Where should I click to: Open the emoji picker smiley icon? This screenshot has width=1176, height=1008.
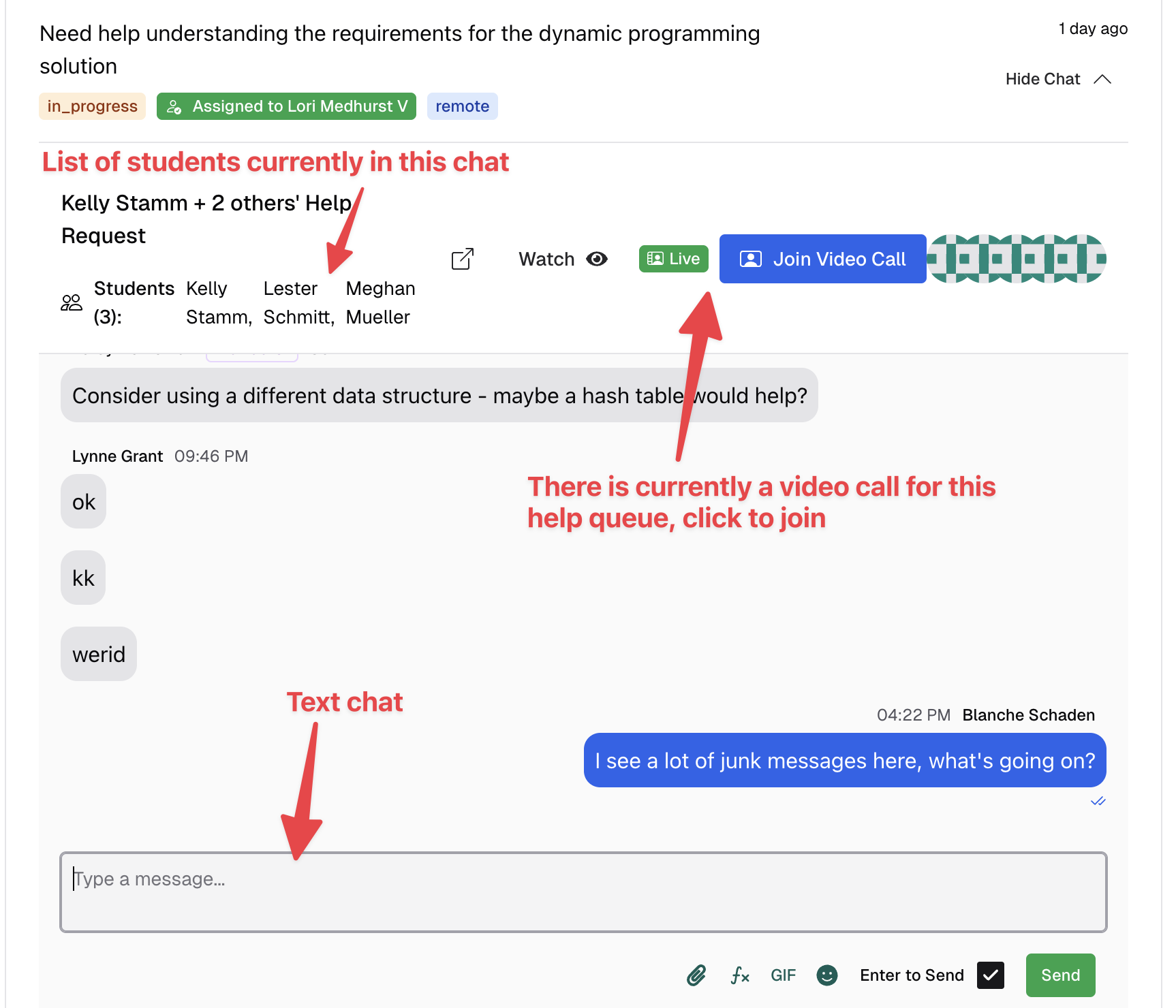click(x=826, y=975)
